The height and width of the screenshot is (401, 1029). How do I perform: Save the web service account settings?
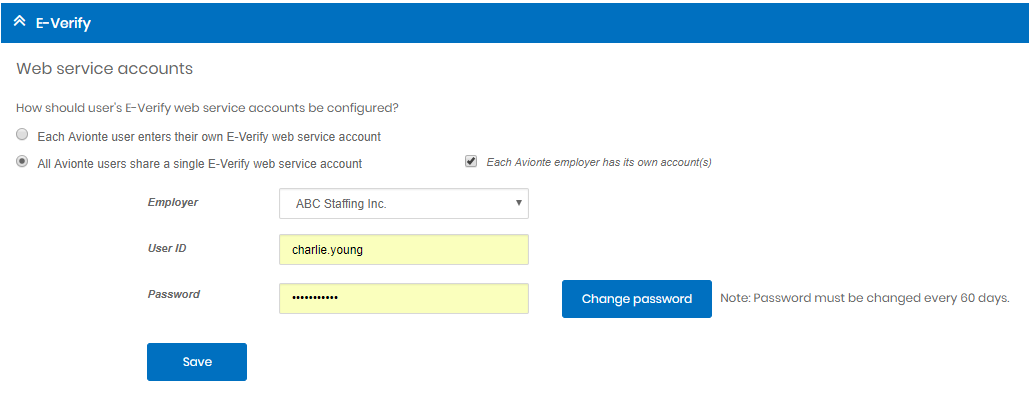(197, 362)
